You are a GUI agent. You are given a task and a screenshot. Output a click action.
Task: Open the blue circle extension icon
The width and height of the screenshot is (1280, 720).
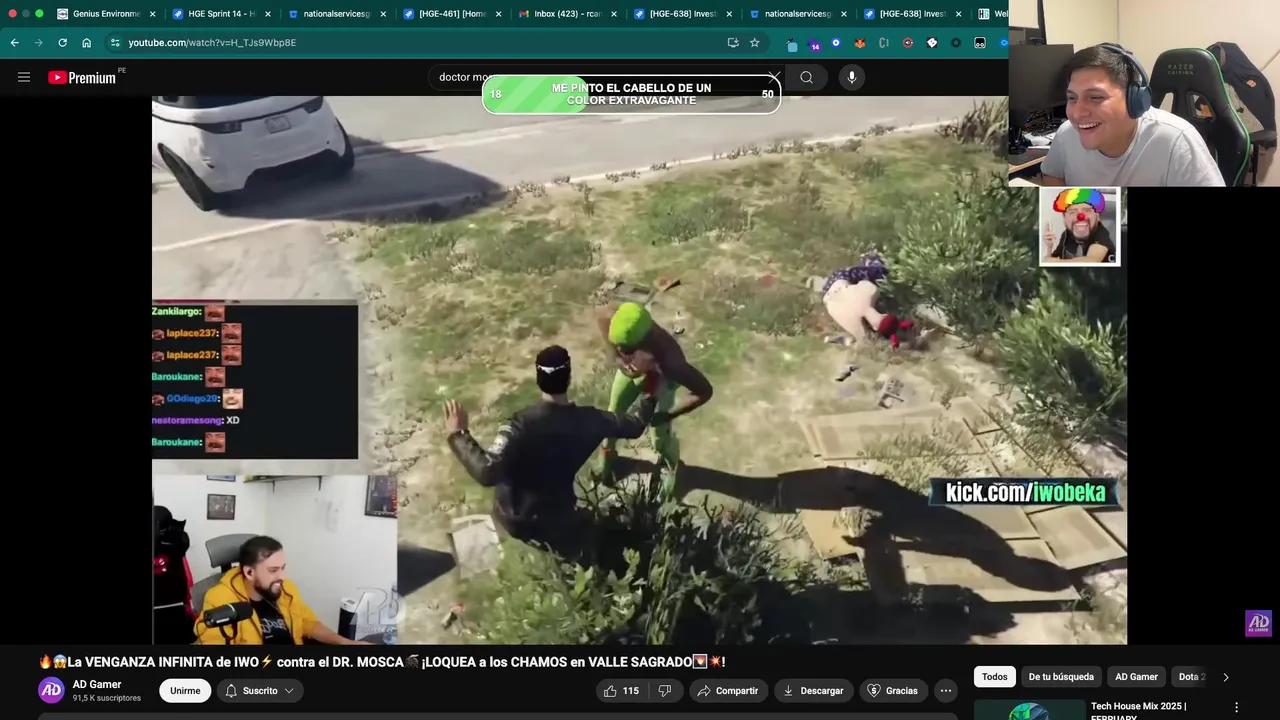836,43
